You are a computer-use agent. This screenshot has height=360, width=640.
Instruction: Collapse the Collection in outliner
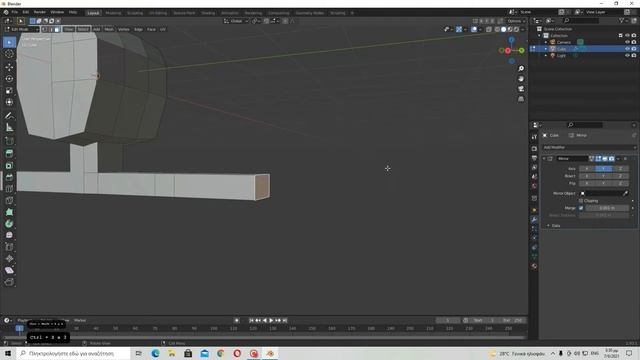(x=540, y=36)
